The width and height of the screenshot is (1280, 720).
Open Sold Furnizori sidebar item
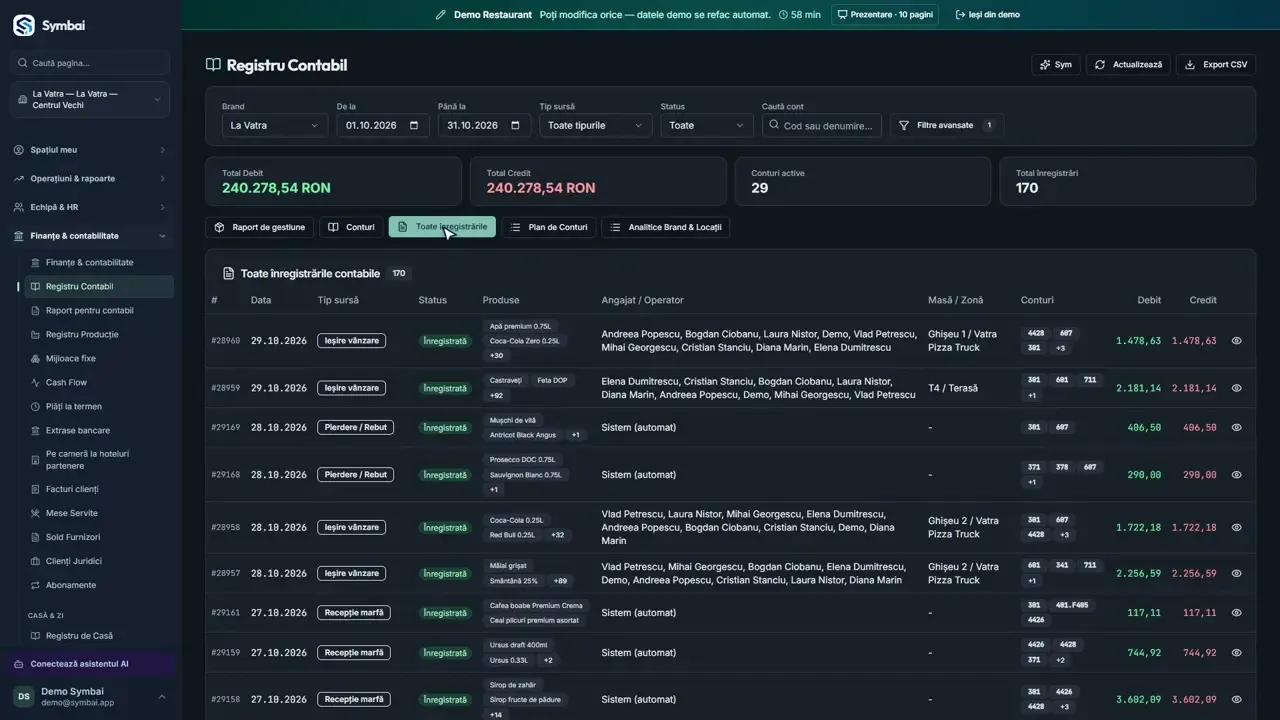99,537
